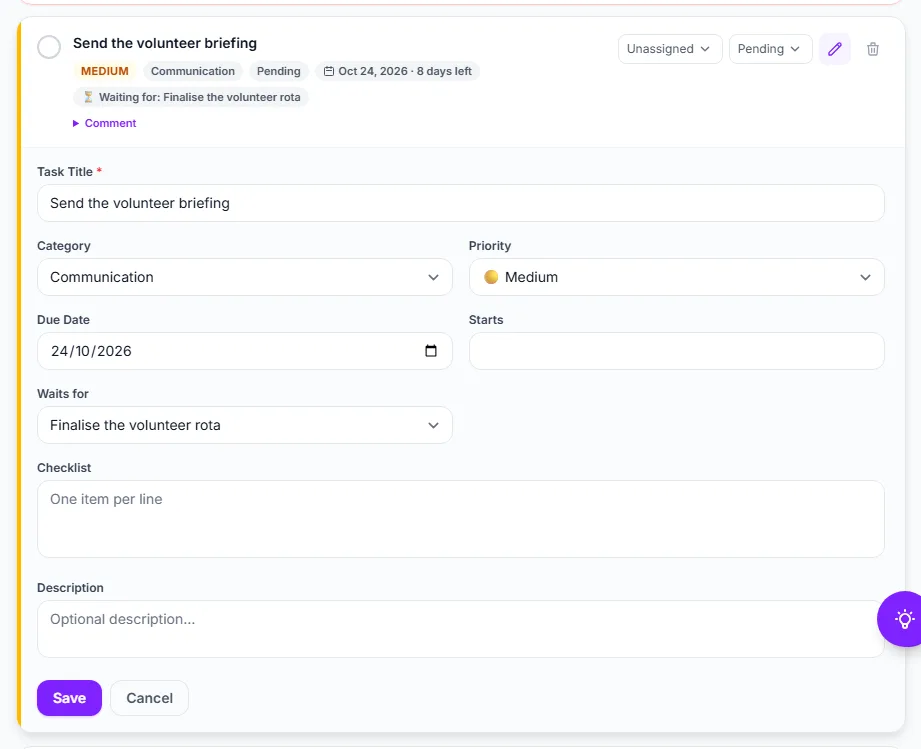Save the task changes
This screenshot has width=921, height=749.
pos(69,698)
